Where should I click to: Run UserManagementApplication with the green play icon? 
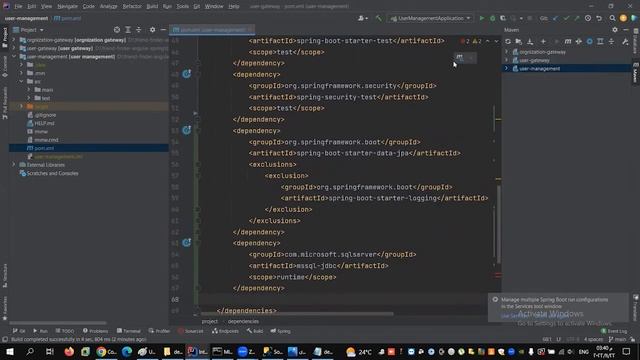(x=482, y=18)
